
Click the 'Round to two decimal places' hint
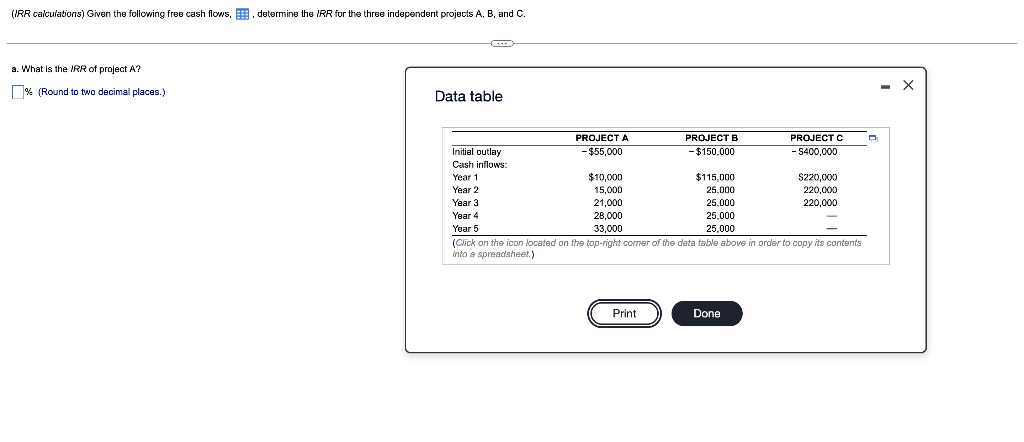[x=102, y=92]
